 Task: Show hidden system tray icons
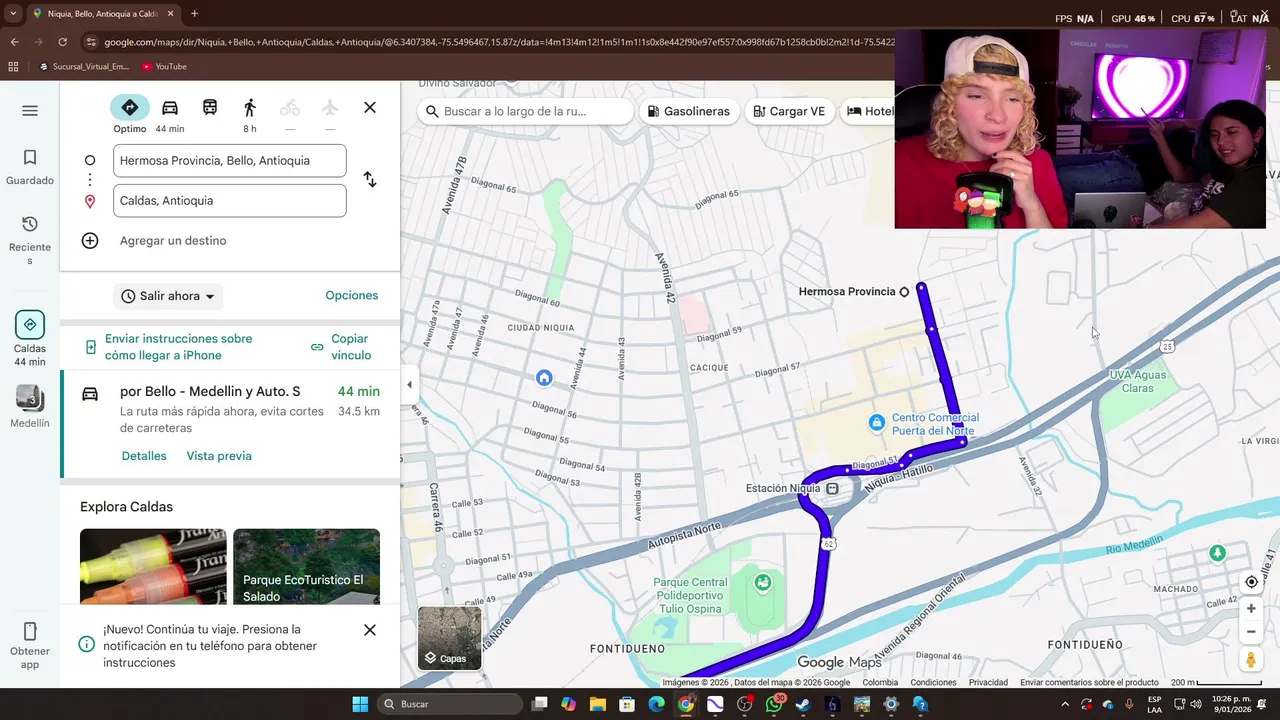(x=1064, y=704)
